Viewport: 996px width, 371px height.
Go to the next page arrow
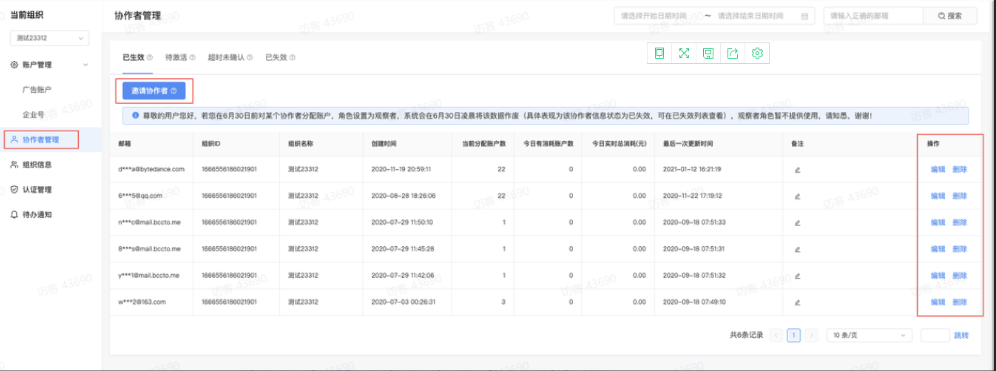coord(811,335)
